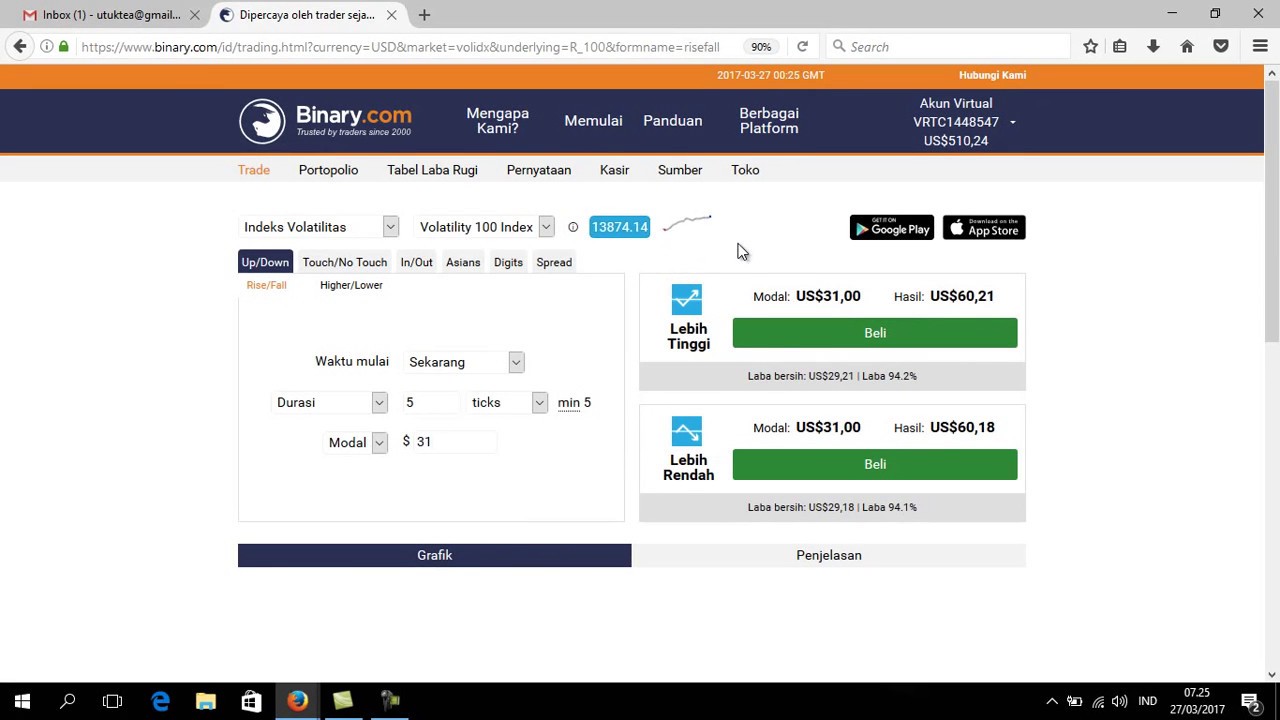The width and height of the screenshot is (1280, 720).
Task: Open the Grafik tab
Action: tap(434, 555)
